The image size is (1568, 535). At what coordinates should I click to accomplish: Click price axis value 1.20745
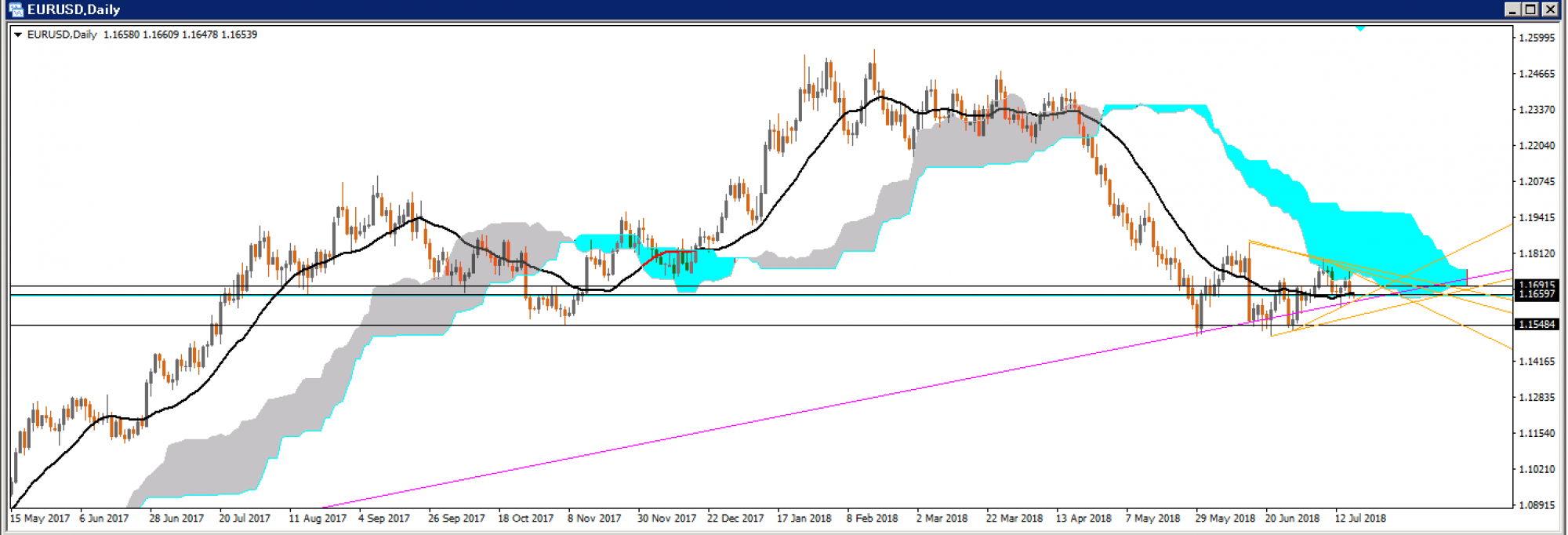[1537, 181]
